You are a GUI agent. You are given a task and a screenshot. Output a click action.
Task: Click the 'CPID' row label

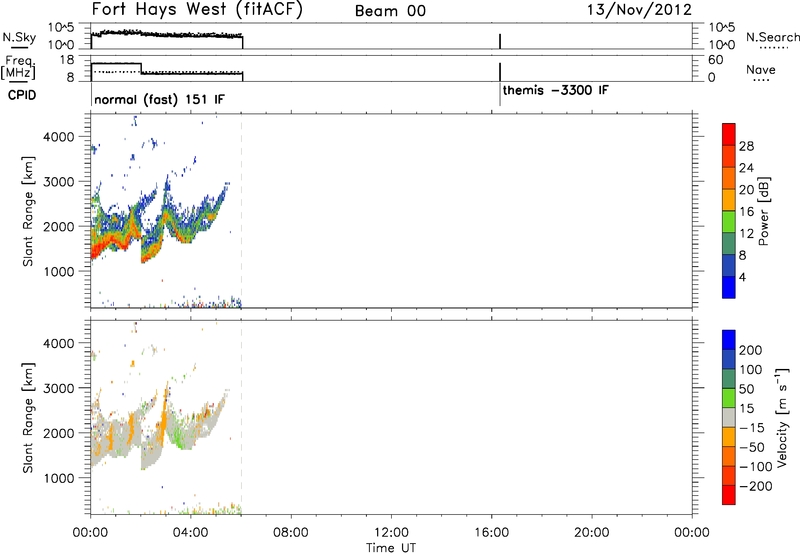22,95
